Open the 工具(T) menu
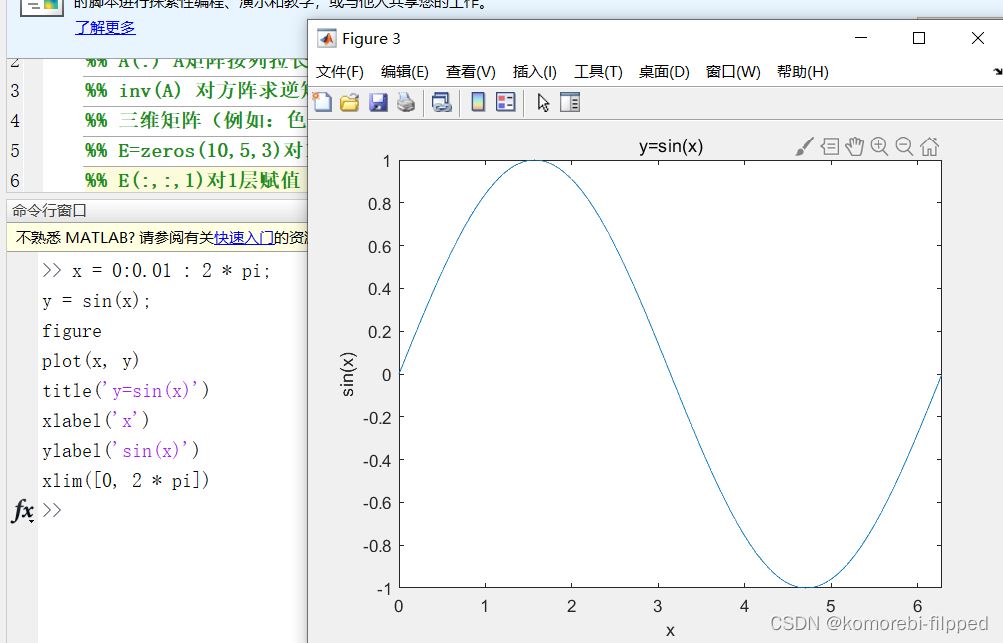This screenshot has height=643, width=1003. [x=598, y=72]
